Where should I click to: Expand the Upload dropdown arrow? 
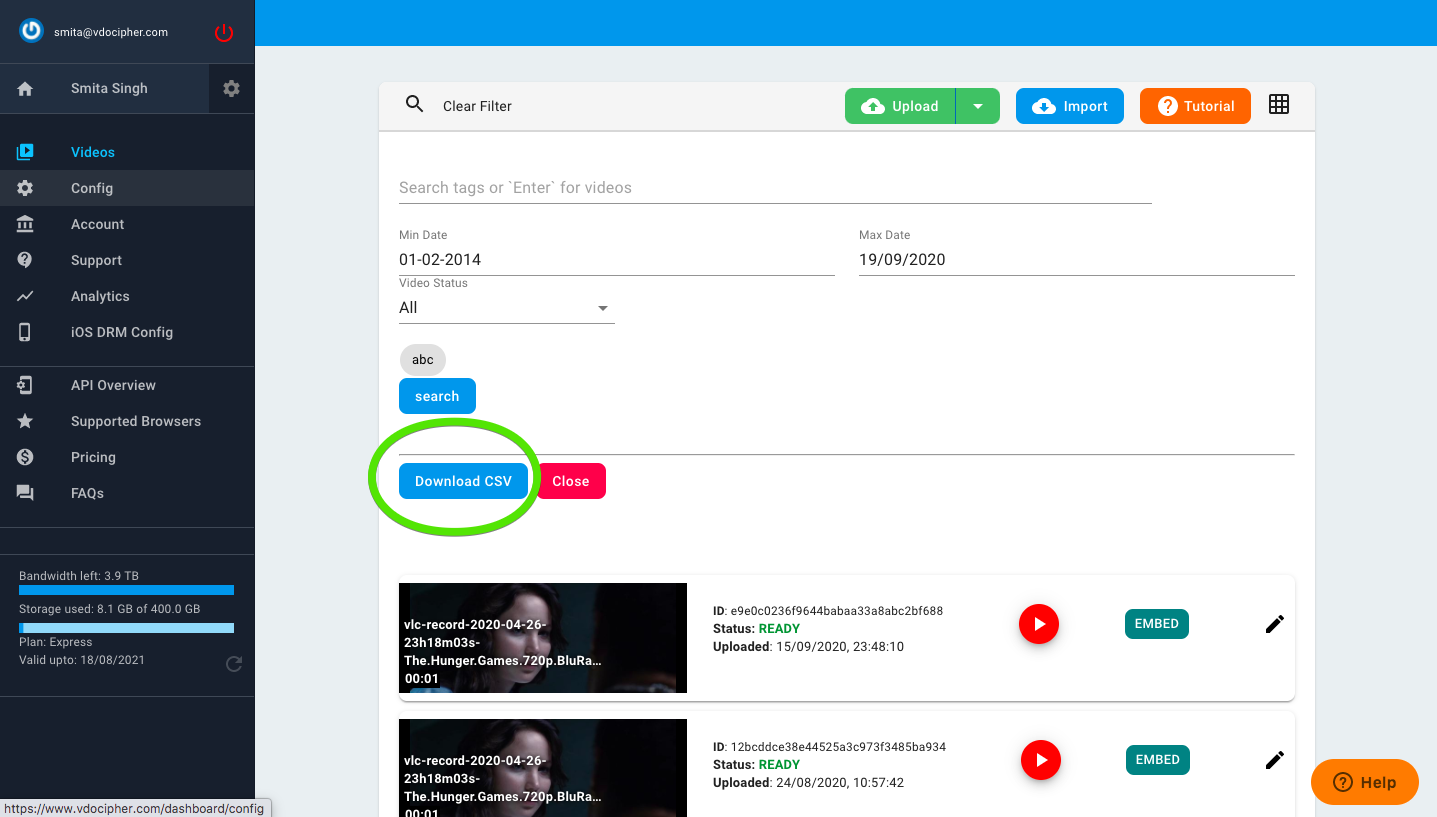(x=978, y=106)
